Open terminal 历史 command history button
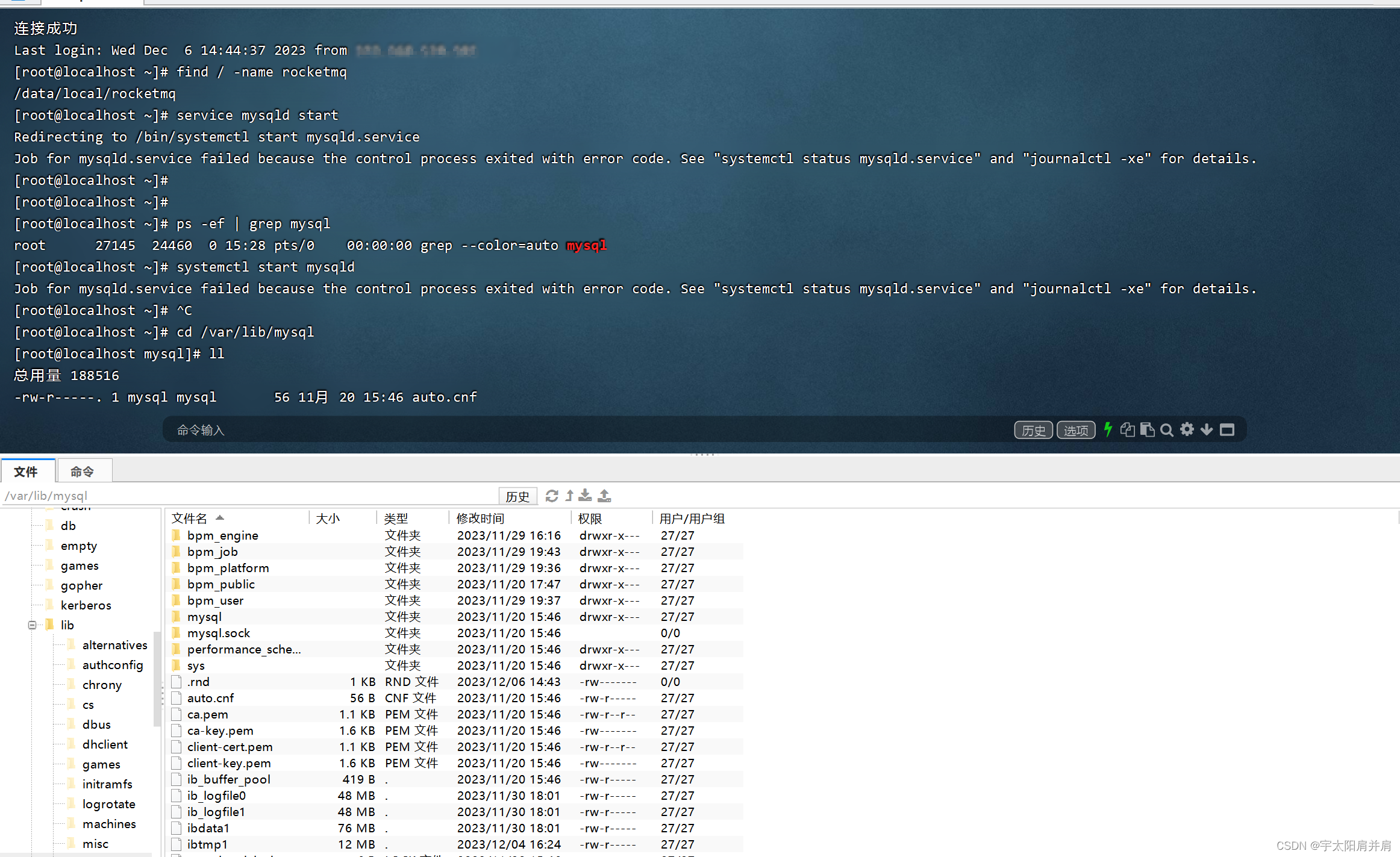Screen dimensions: 1400x857 tap(1034, 430)
